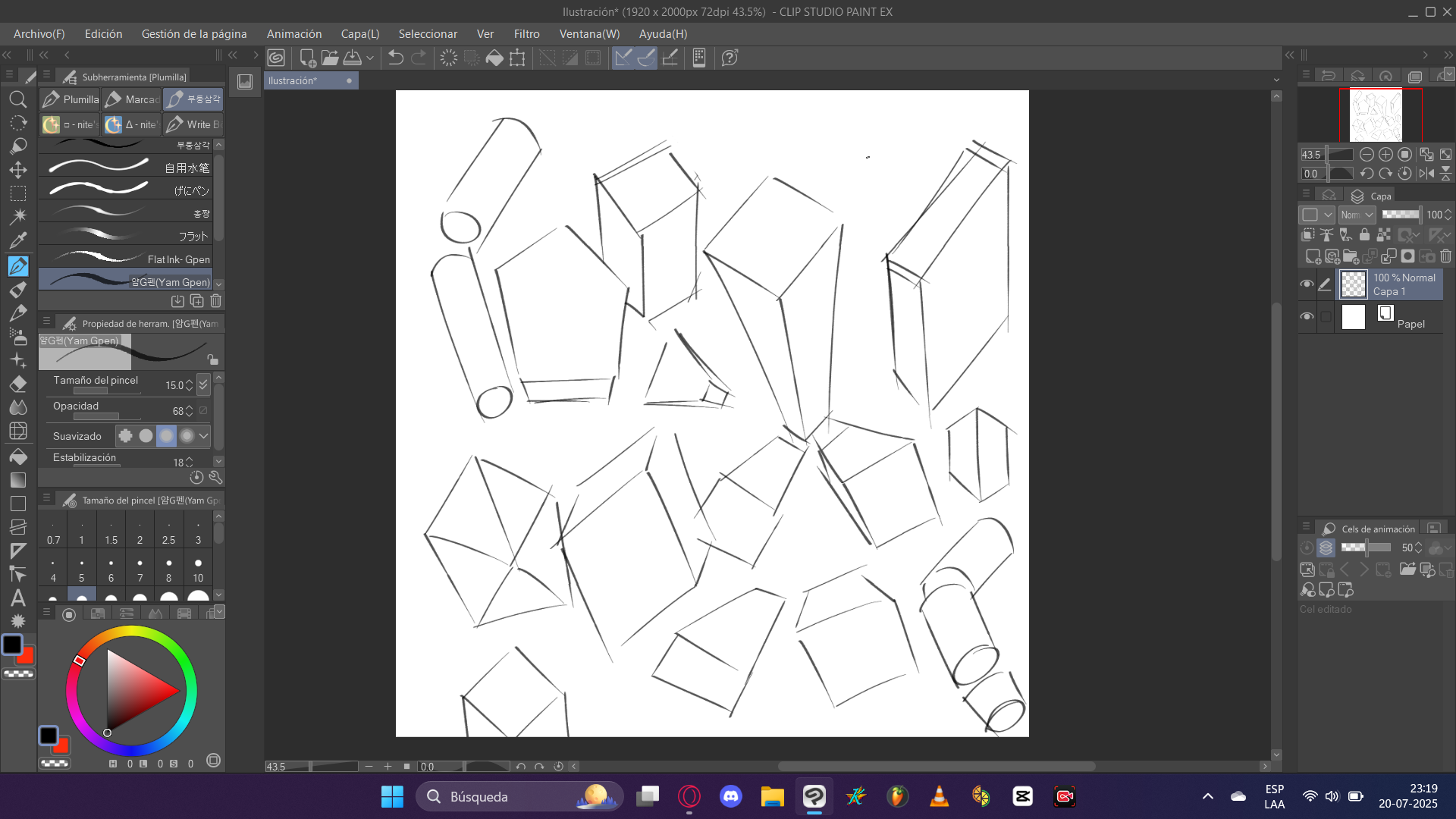The image size is (1456, 819).
Task: Show hidden system tray icons chevron
Action: click(x=1208, y=796)
